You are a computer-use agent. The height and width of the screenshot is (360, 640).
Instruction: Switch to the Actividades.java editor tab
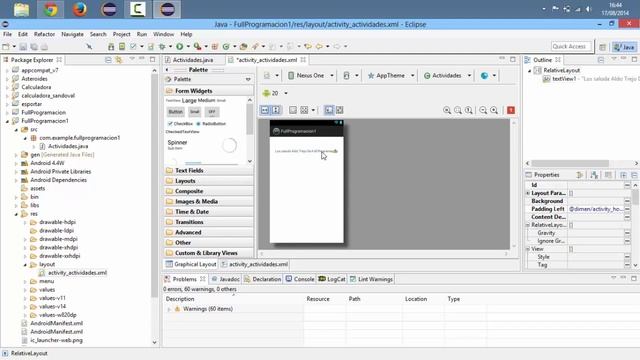click(x=193, y=60)
